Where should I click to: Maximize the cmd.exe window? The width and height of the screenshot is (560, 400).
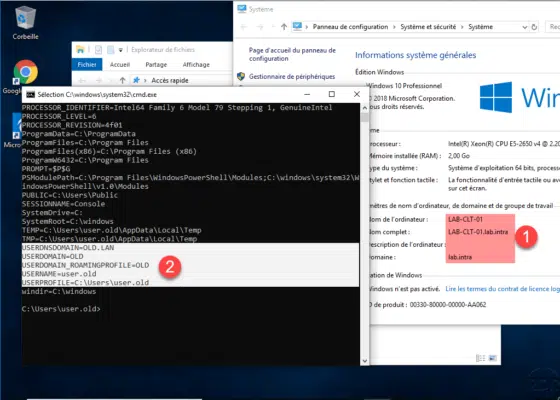tap(332, 94)
